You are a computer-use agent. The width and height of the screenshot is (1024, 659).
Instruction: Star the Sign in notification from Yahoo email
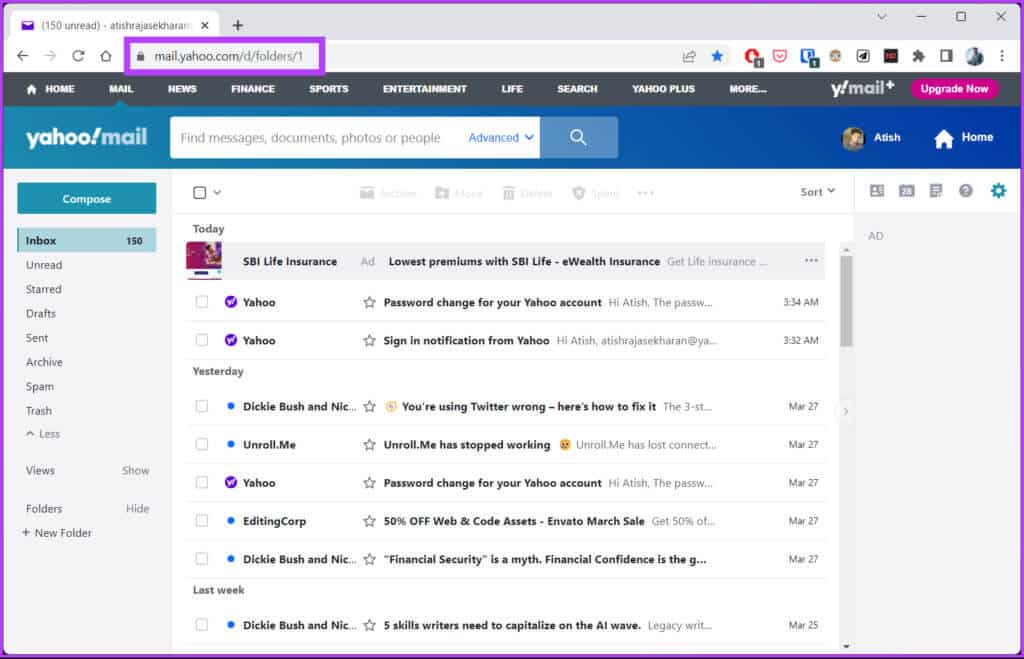tap(370, 340)
